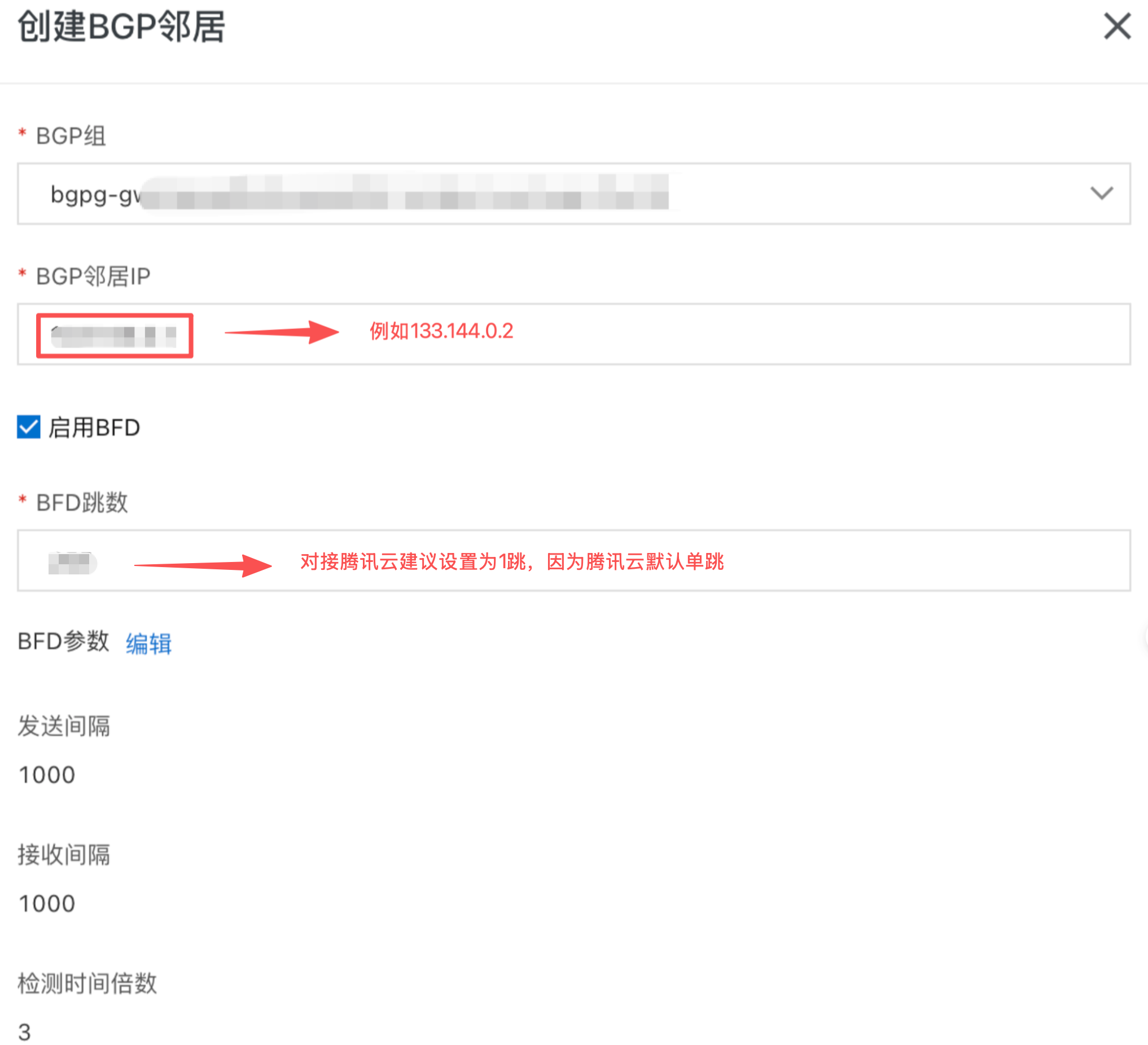Click the 检测时间倍数 label
Screen dimensions: 1148x1045
pos(87,983)
